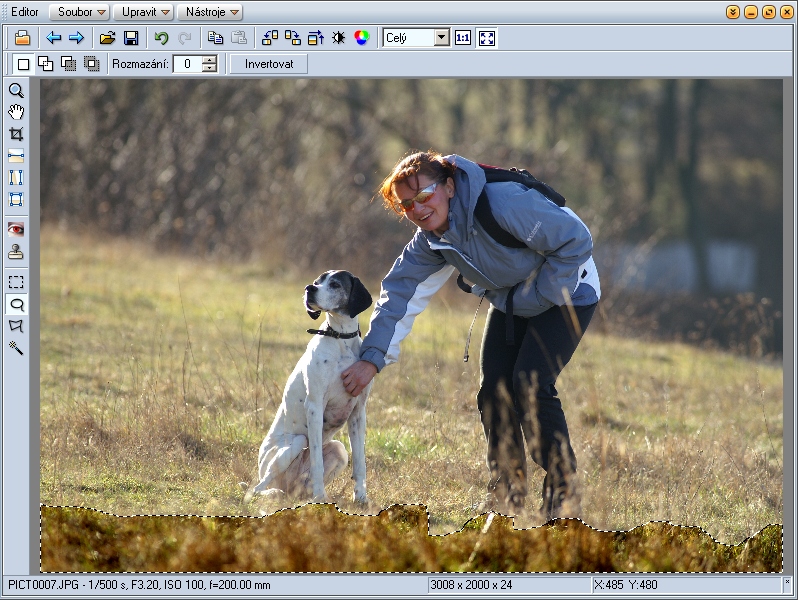Open the color adjustment RGB circle icon

362,38
